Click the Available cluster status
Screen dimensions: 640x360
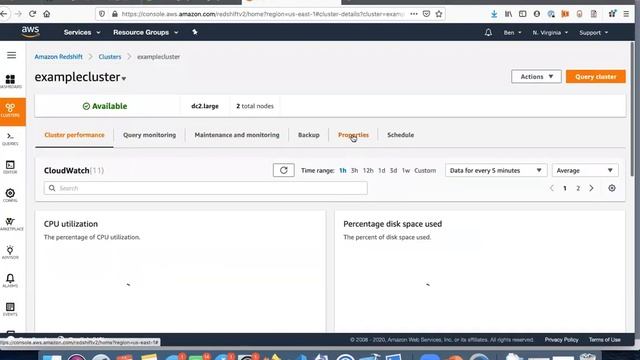[x=105, y=106]
